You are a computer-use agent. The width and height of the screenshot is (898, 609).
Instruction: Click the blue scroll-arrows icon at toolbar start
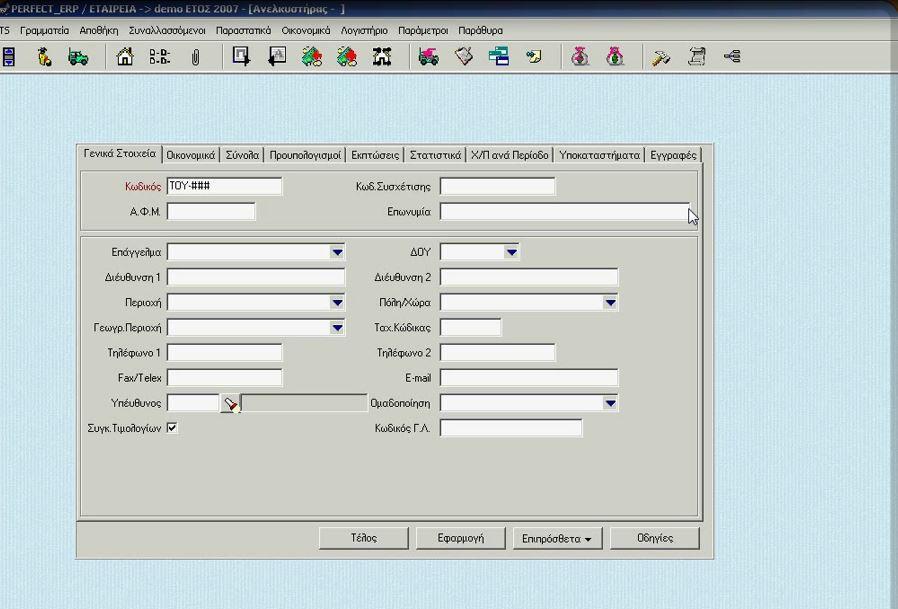(8, 57)
